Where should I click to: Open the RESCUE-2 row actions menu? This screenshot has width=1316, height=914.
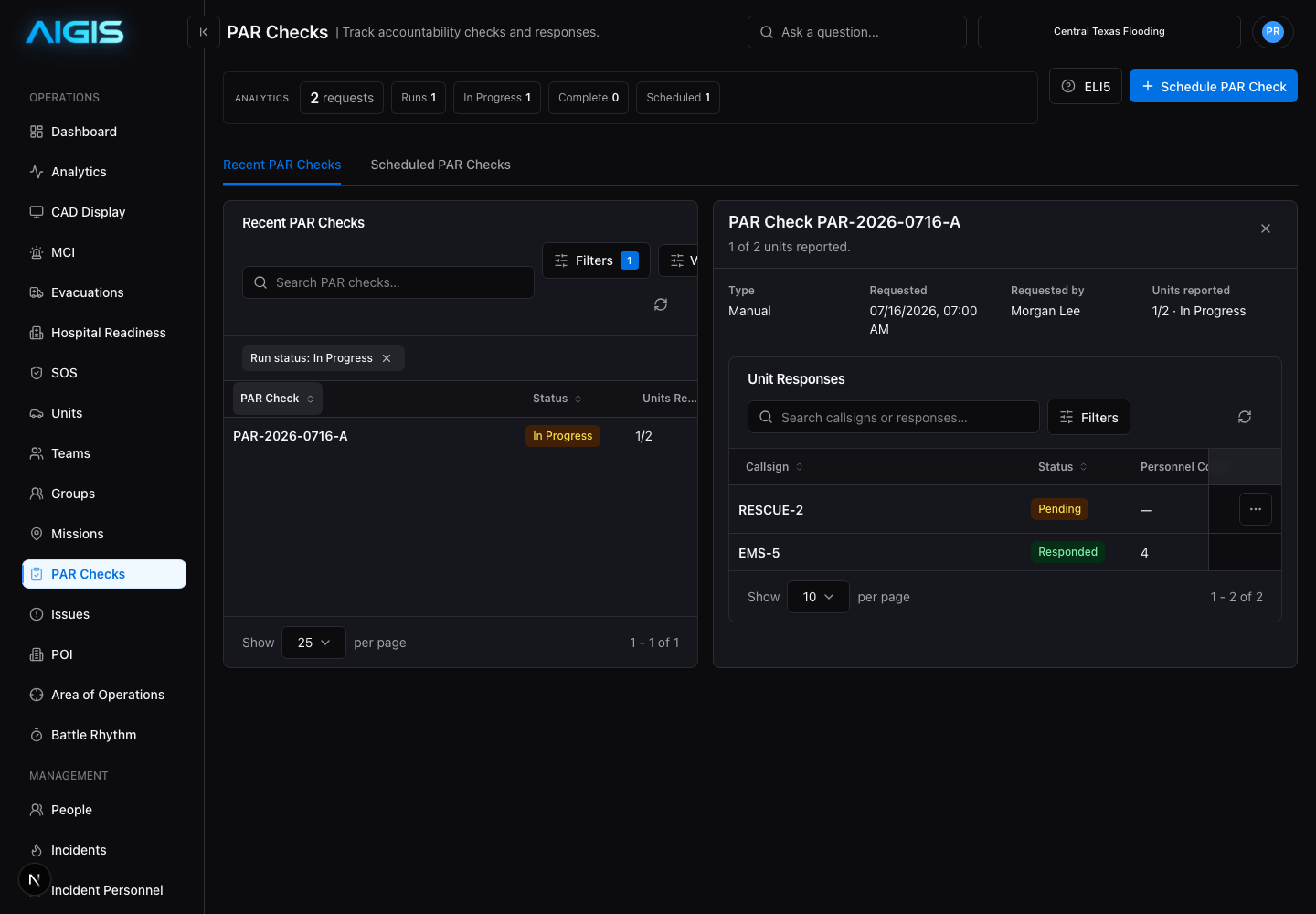tap(1256, 509)
